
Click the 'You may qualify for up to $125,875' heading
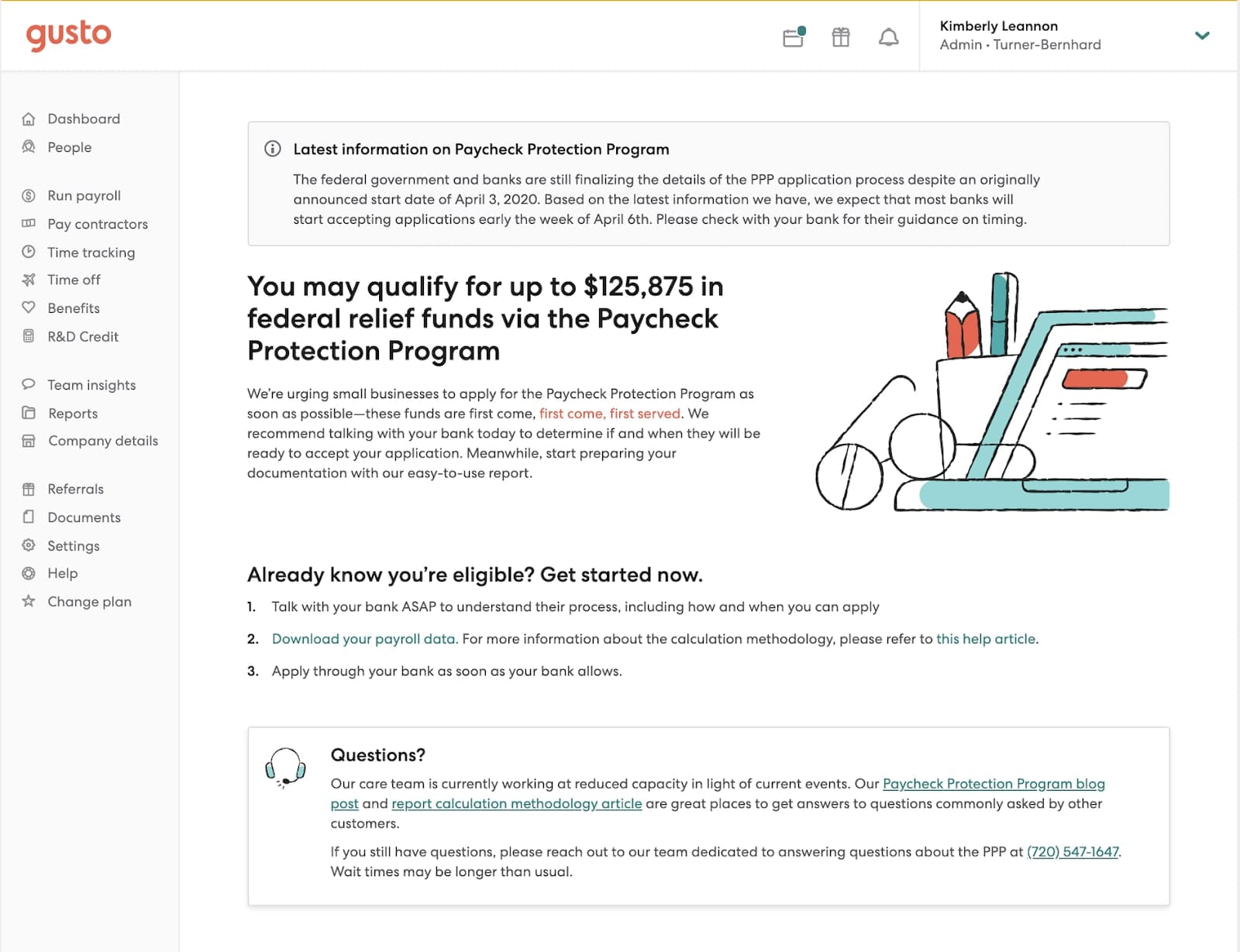485,318
